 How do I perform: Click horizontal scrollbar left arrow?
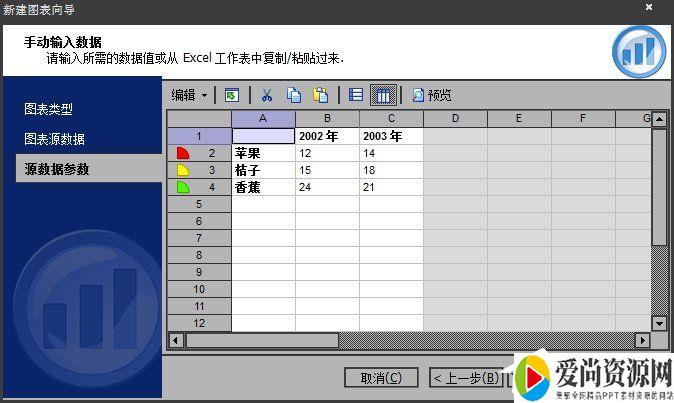click(175, 340)
